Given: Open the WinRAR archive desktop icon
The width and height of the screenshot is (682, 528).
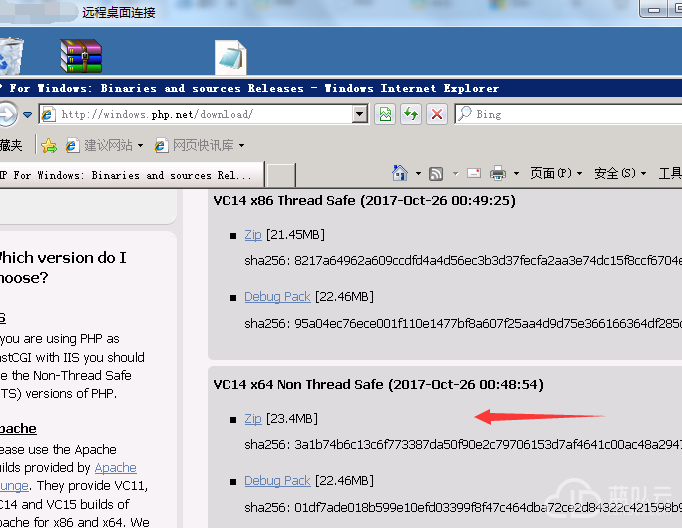Looking at the screenshot, I should click(x=81, y=56).
